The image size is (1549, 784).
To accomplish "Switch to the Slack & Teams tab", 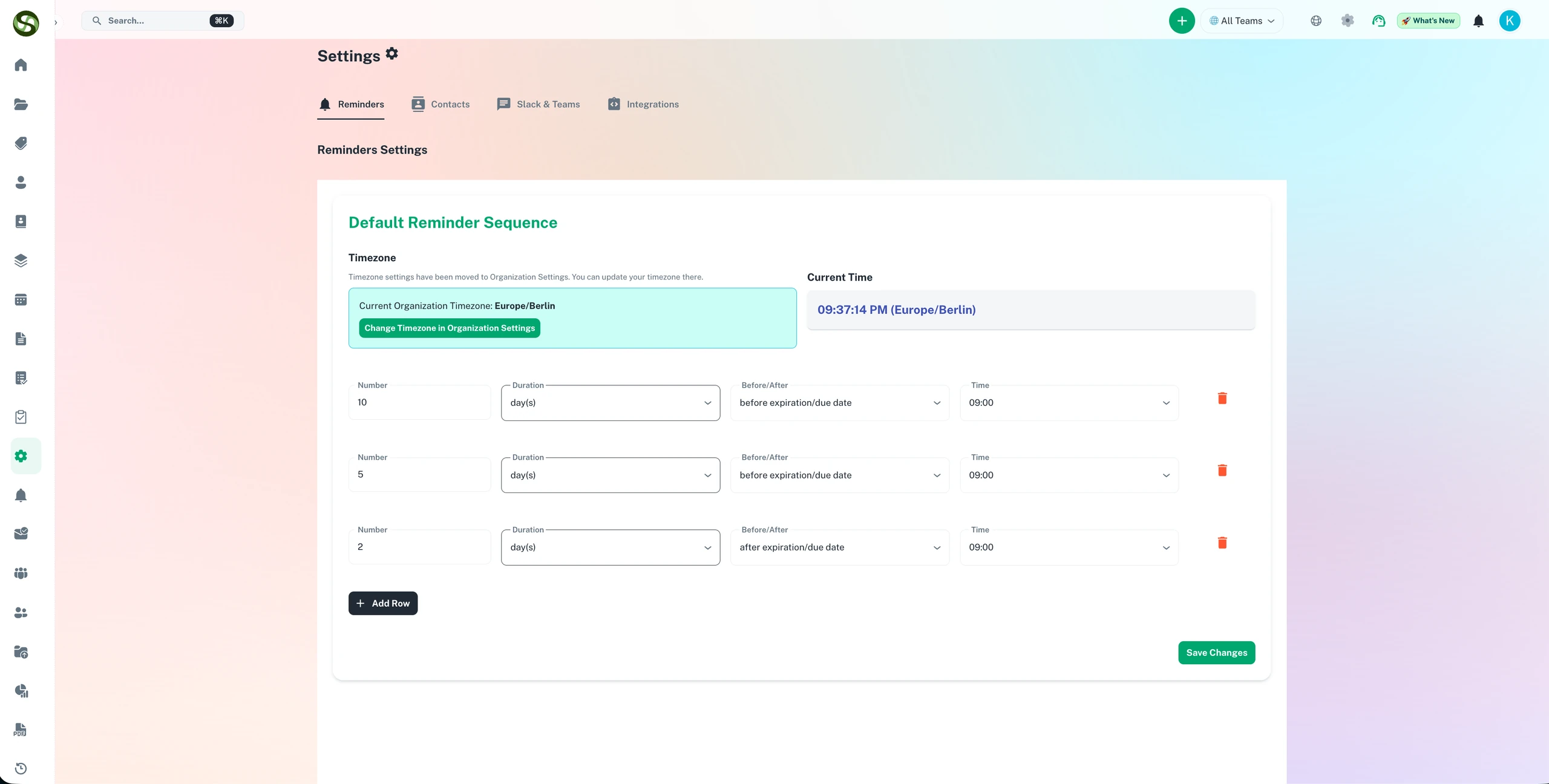I will tap(538, 104).
